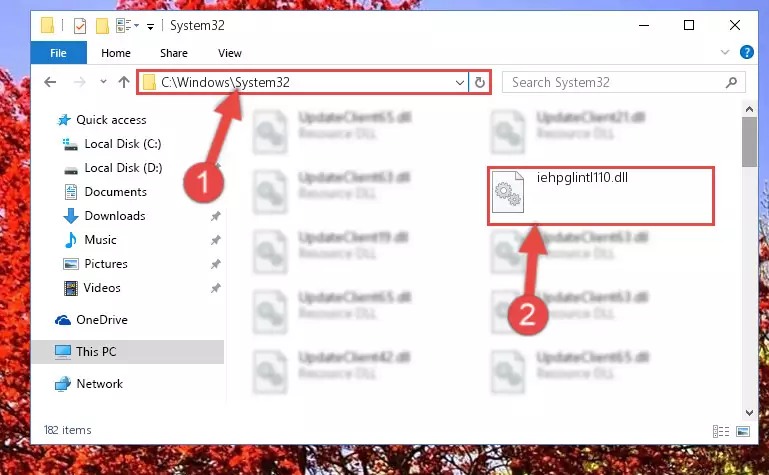This screenshot has height=475, width=769.
Task: Go back with the Back arrow
Action: tap(50, 82)
